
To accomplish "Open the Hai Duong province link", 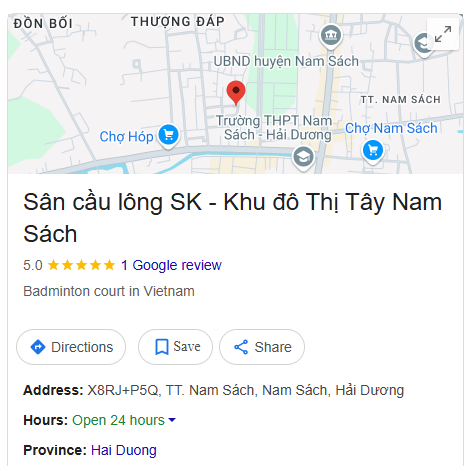I will tap(124, 450).
